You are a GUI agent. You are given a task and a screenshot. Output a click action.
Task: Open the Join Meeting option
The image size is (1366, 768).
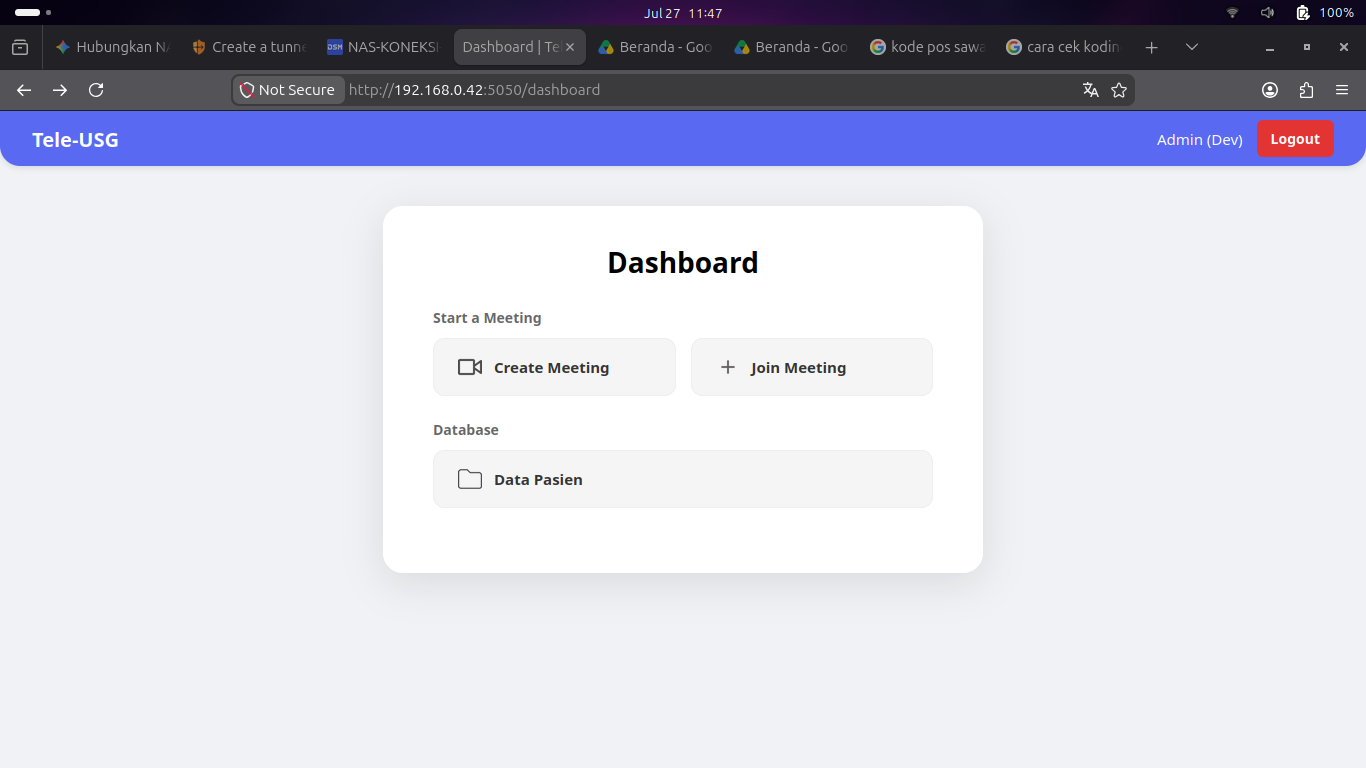coord(812,367)
